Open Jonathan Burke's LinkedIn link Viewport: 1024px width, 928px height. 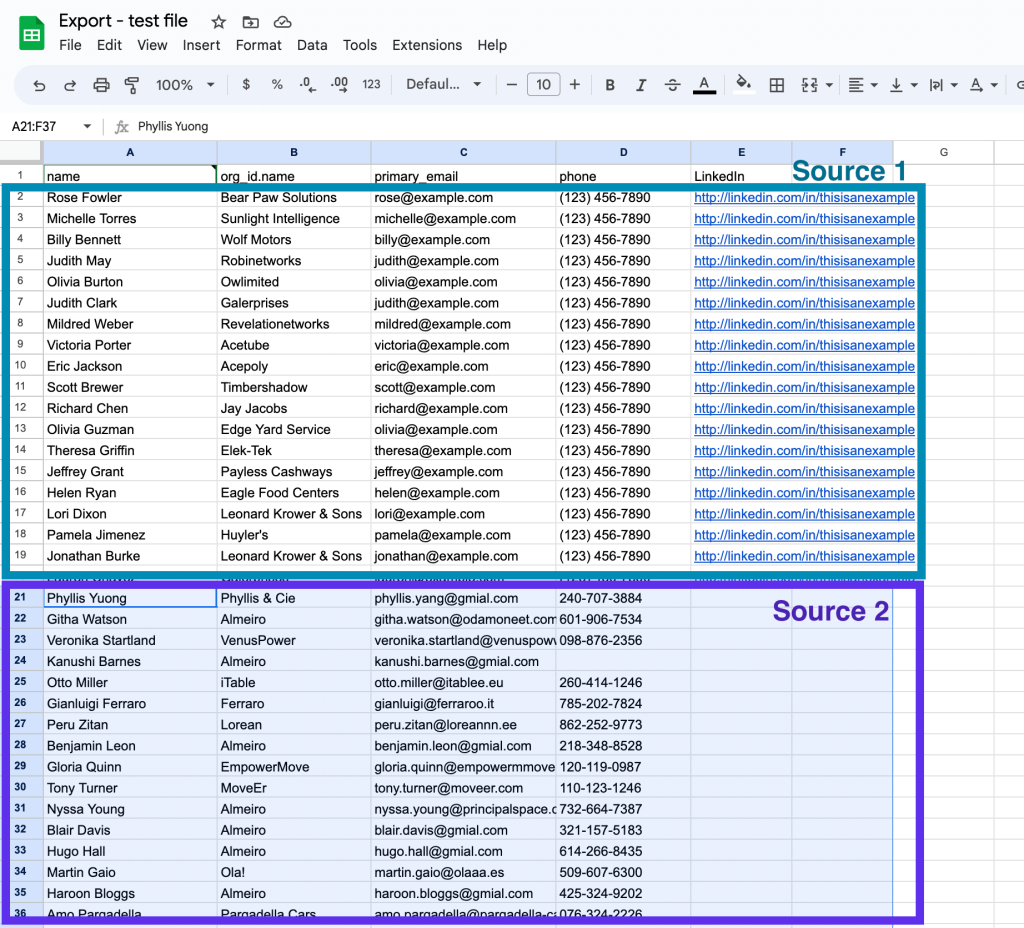pos(804,556)
